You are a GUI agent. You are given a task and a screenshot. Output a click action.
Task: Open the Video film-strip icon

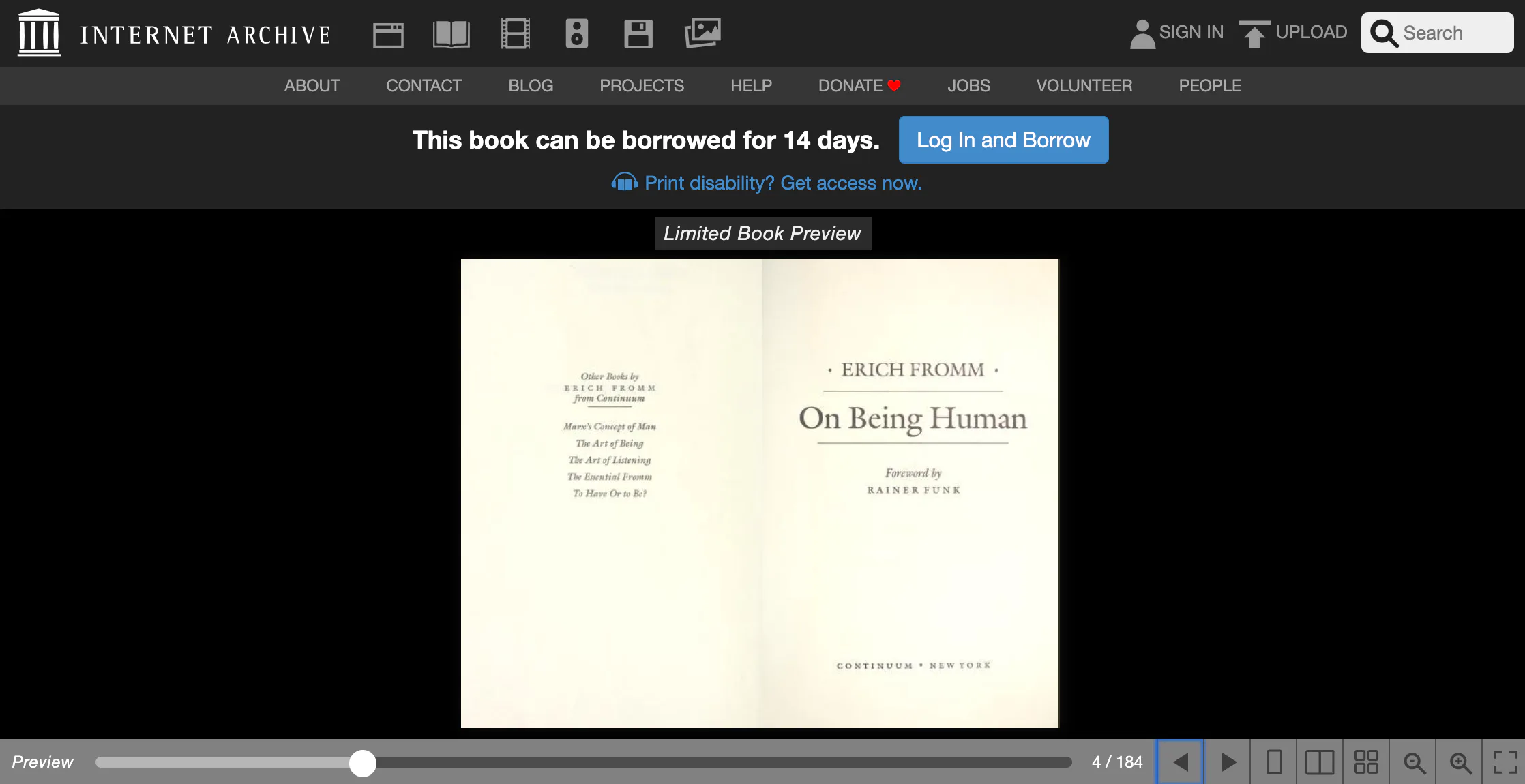pyautogui.click(x=515, y=34)
